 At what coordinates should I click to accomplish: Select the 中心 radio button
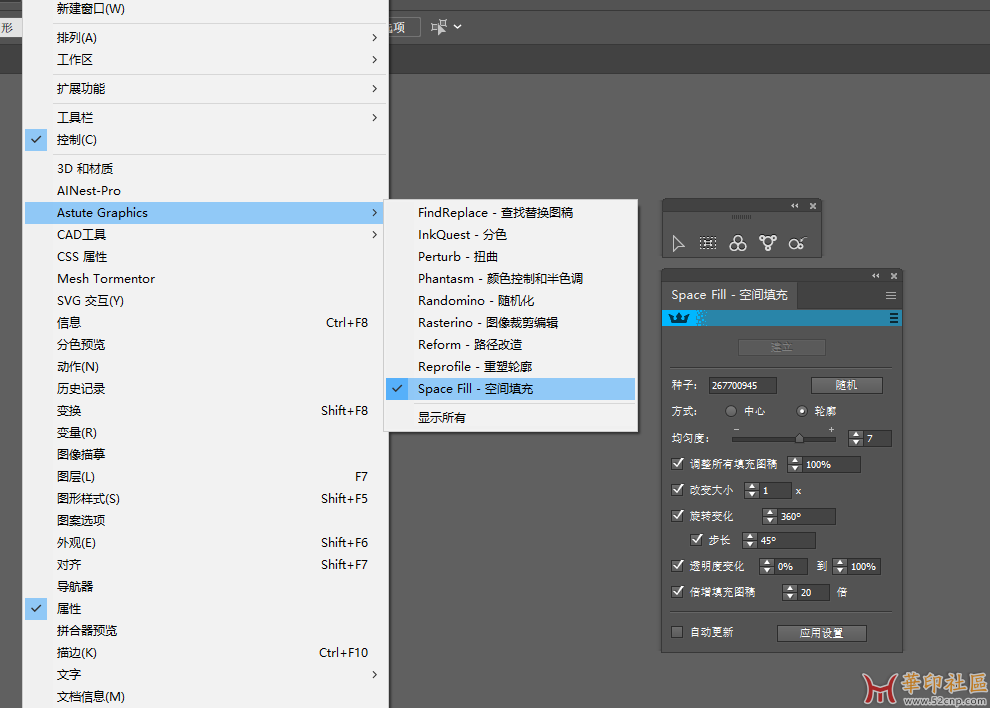click(731, 411)
